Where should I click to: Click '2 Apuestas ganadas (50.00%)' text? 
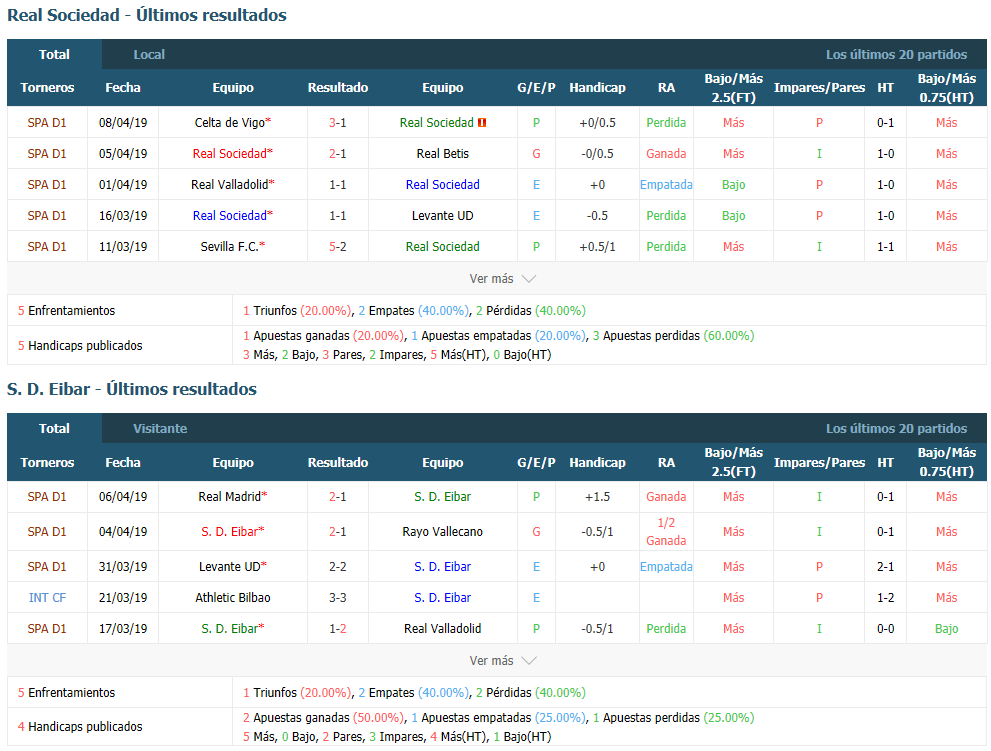[324, 717]
